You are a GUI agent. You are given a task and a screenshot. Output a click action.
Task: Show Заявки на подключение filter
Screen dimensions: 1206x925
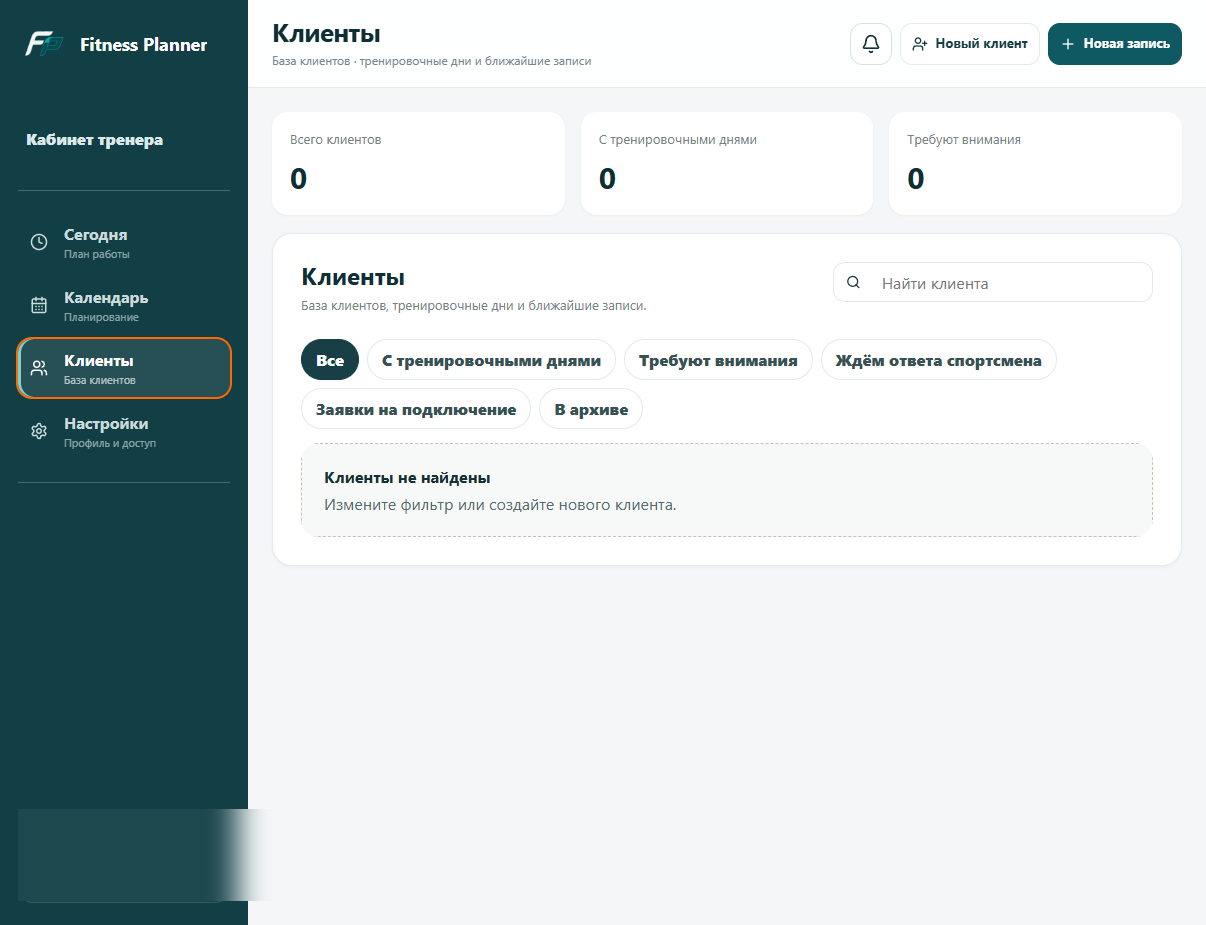pos(416,409)
